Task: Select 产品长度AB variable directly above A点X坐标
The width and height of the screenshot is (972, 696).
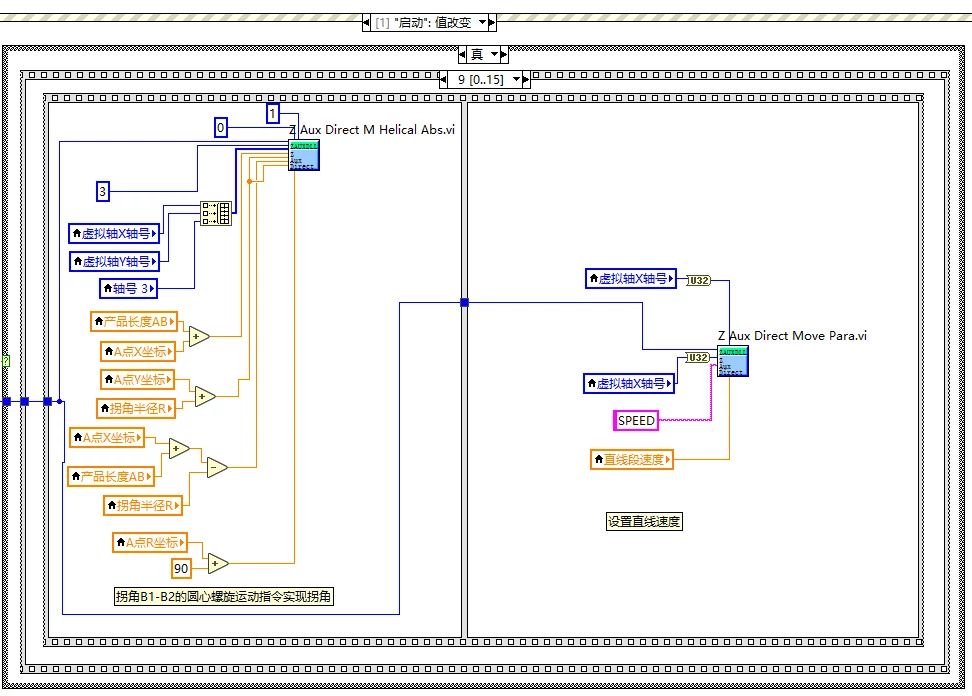Action: pos(134,322)
